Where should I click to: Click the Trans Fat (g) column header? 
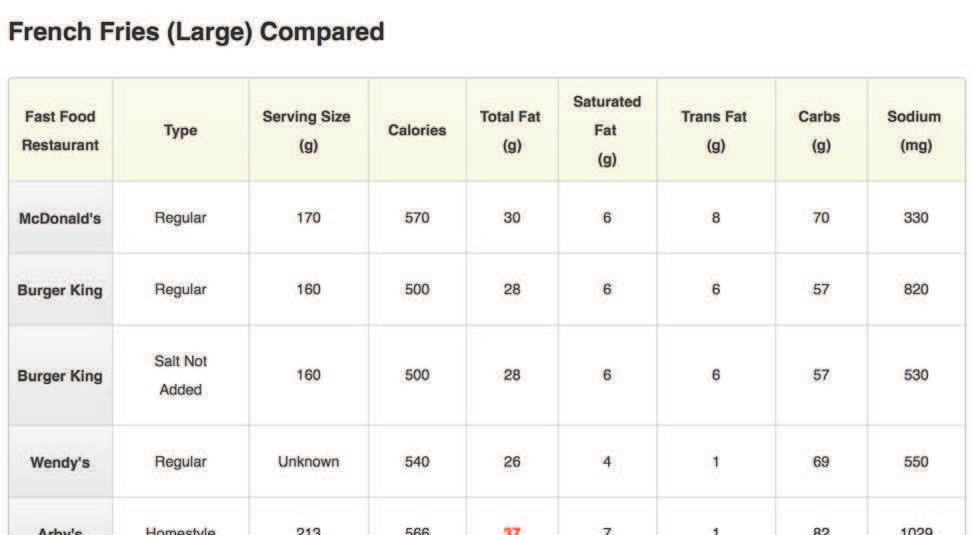point(715,130)
